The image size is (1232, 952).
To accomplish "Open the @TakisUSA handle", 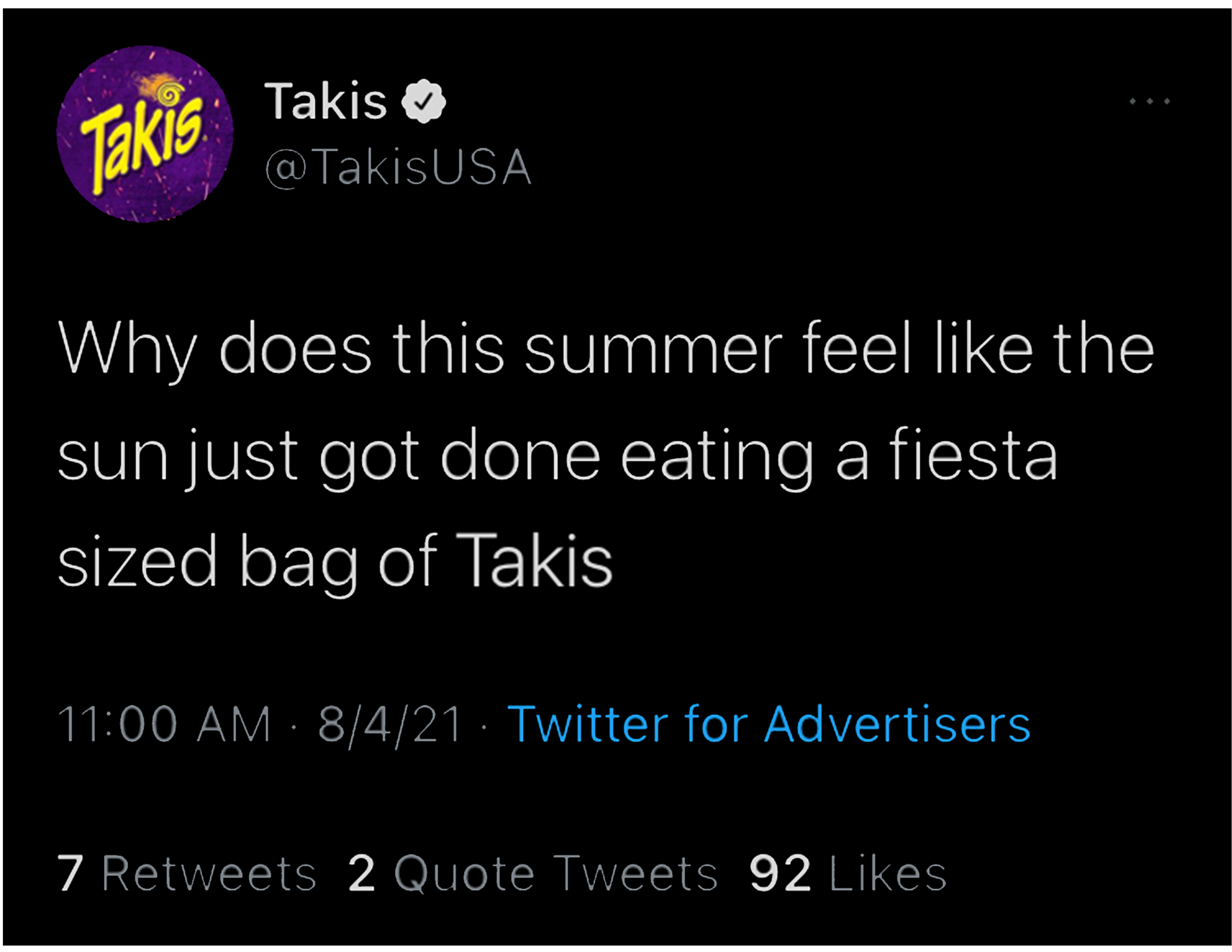I will tap(398, 167).
